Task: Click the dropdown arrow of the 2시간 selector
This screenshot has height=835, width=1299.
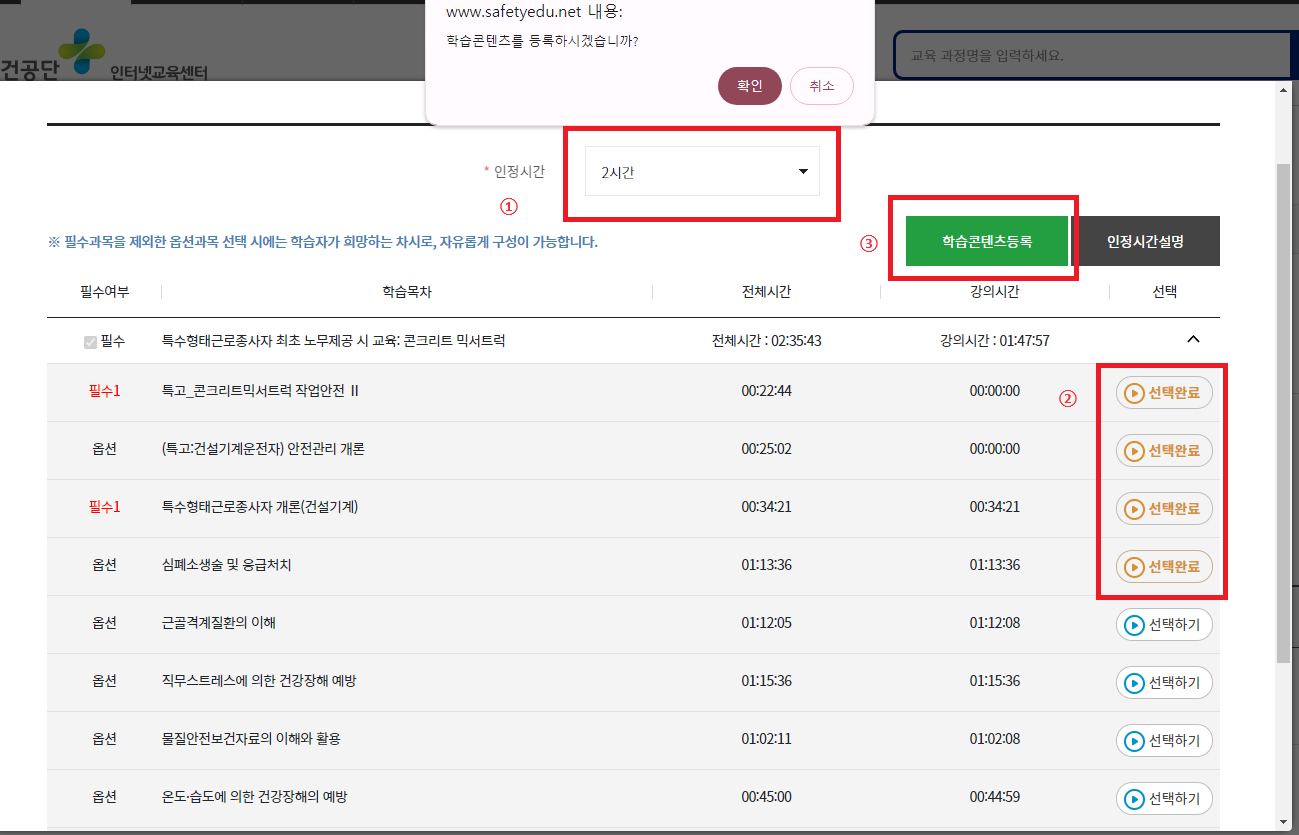Action: pos(802,171)
